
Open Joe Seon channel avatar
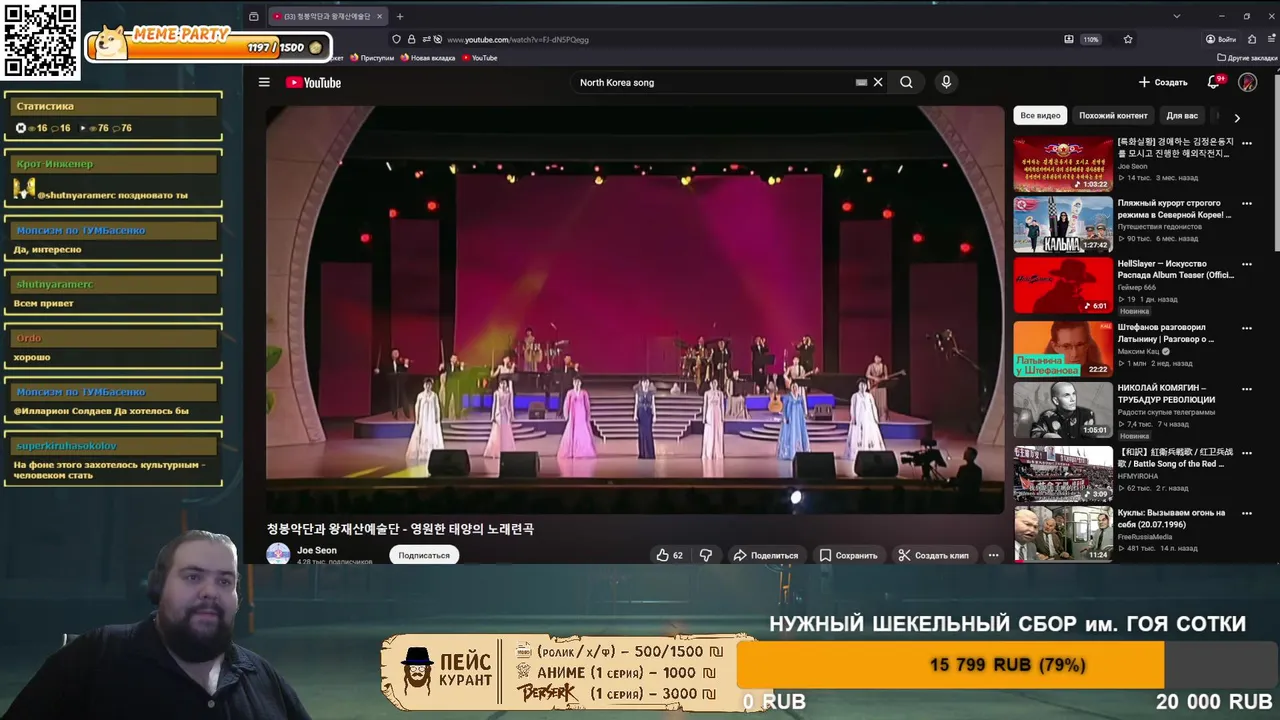pyautogui.click(x=278, y=554)
